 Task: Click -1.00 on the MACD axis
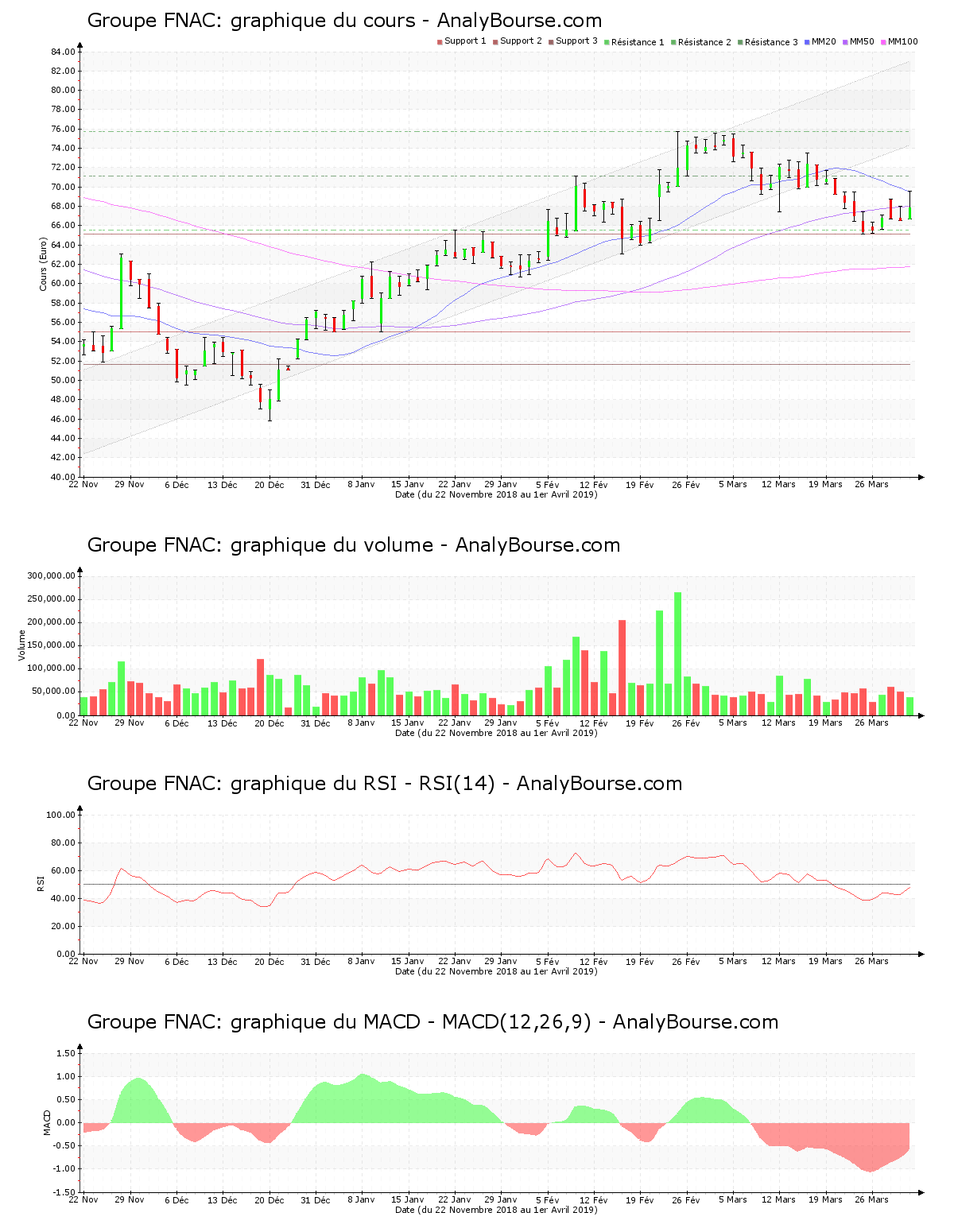(64, 1169)
